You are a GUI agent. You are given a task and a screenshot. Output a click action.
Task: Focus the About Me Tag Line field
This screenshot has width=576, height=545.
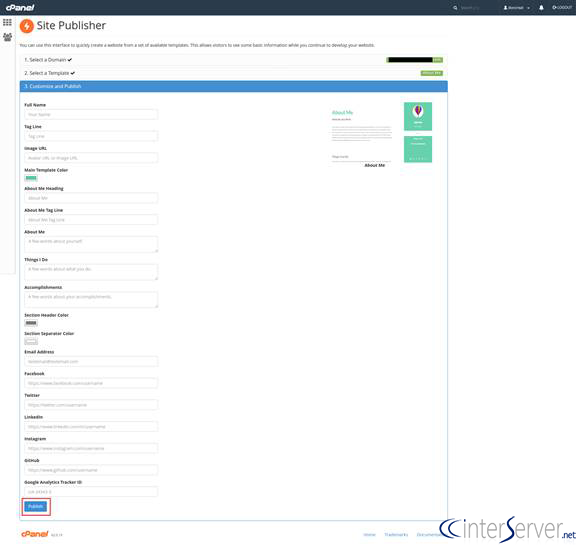[x=91, y=220]
